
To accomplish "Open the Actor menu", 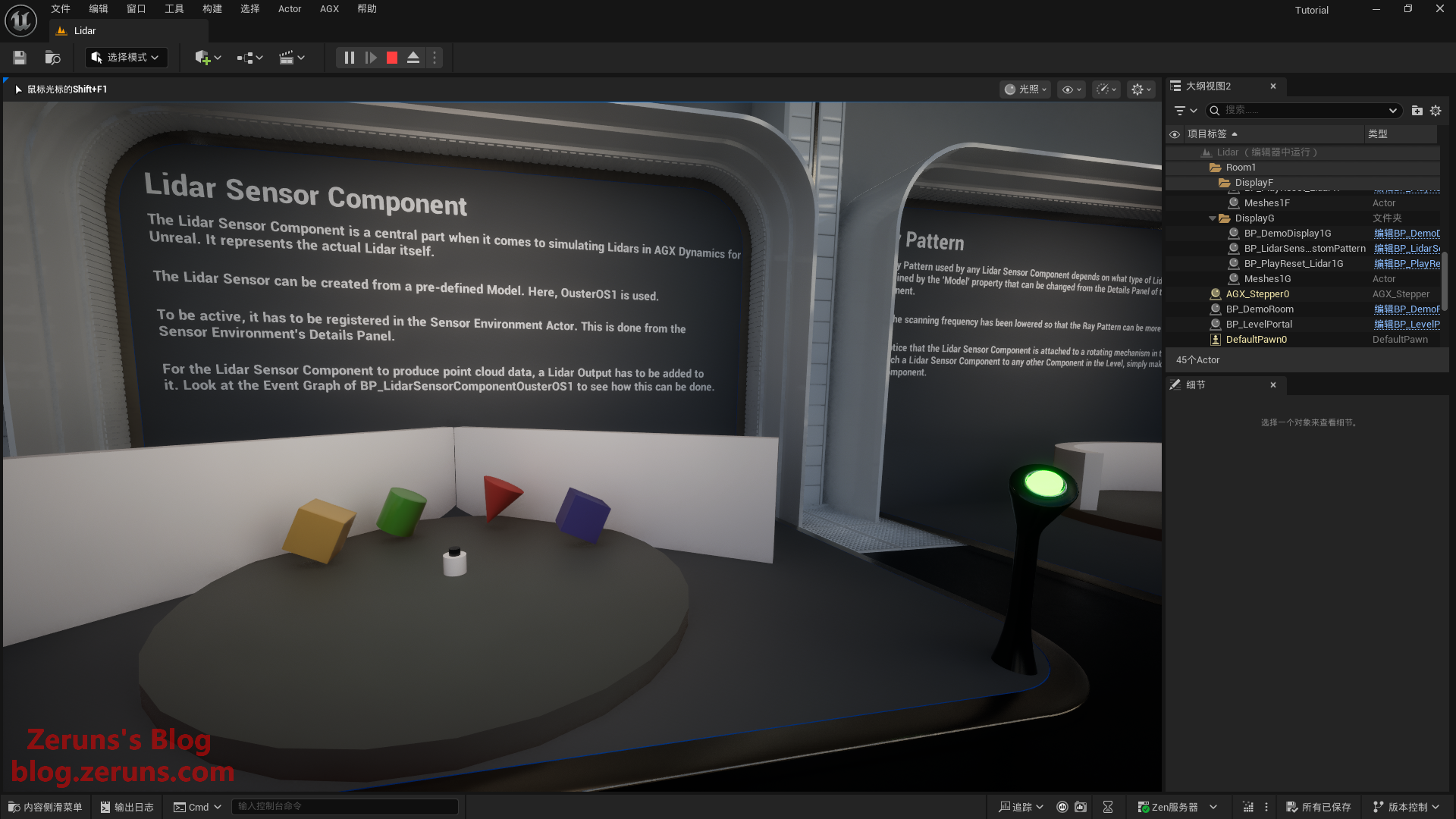I will point(289,9).
